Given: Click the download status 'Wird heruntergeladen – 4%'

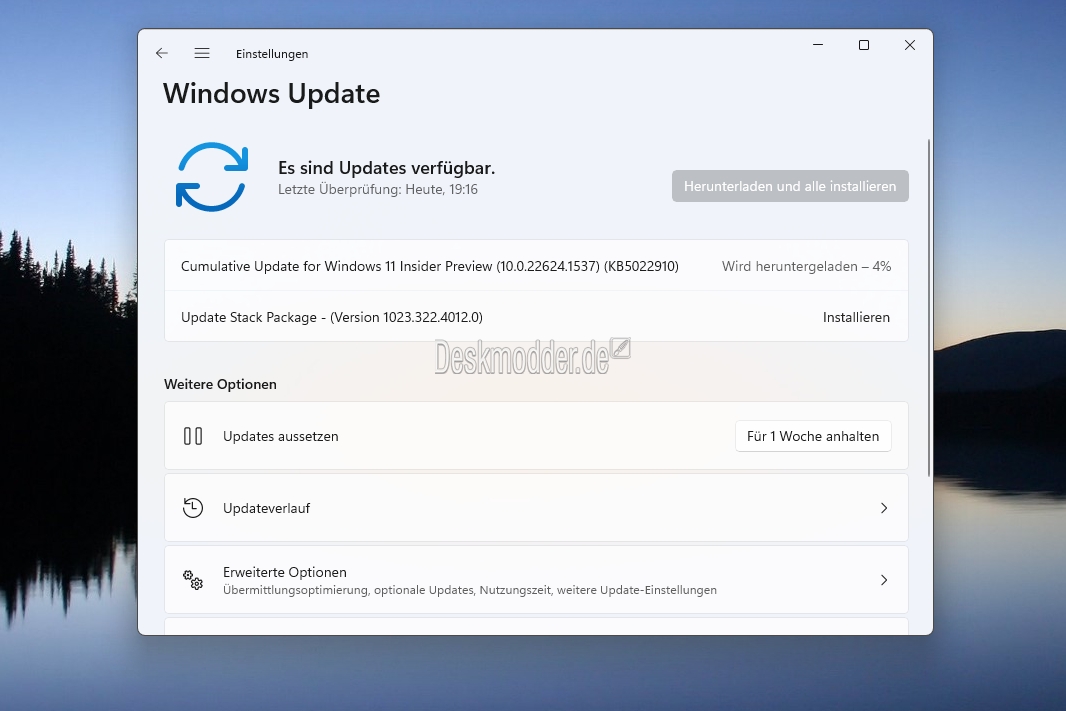Looking at the screenshot, I should (x=806, y=266).
